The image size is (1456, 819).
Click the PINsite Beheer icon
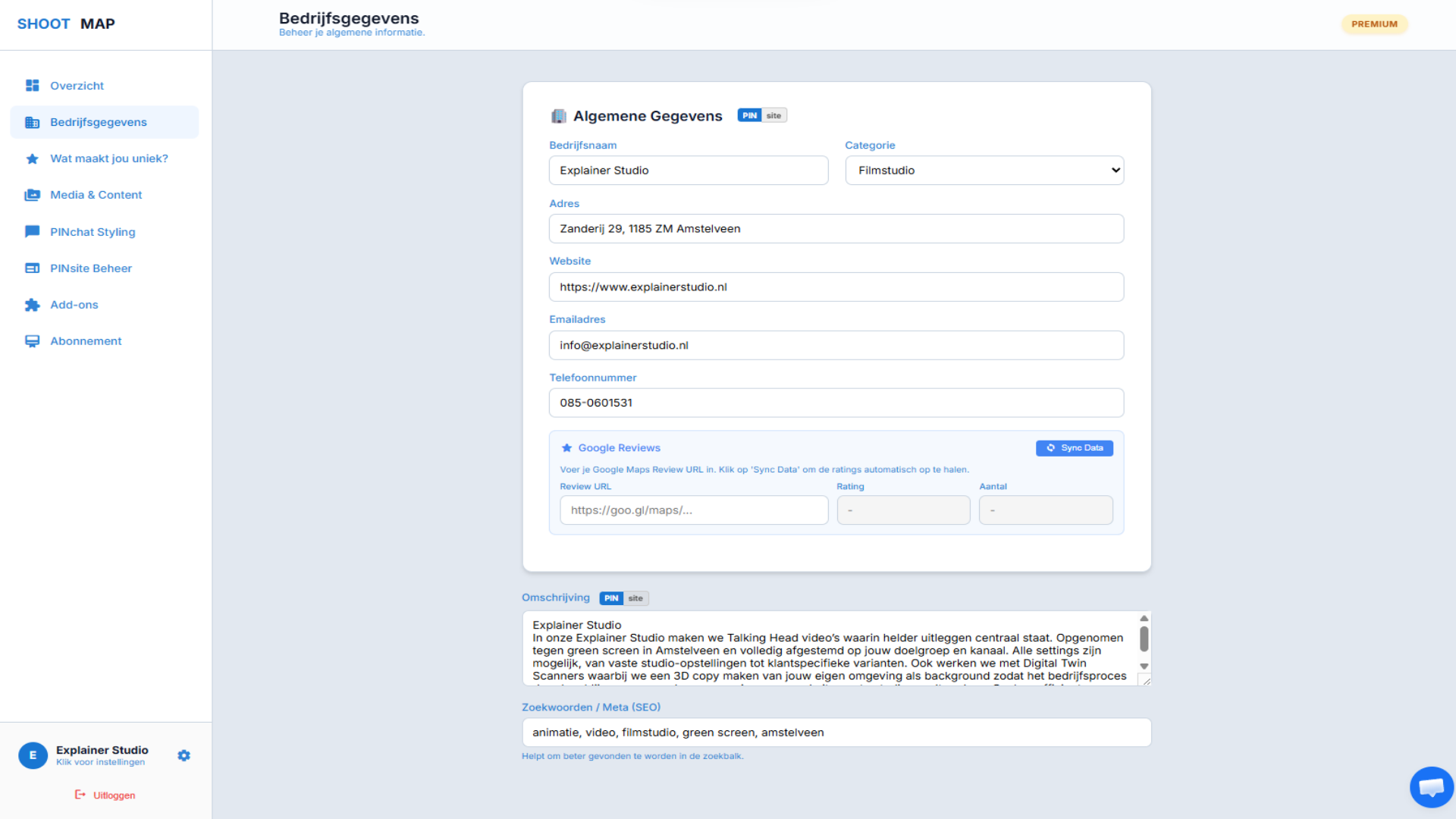pos(32,268)
